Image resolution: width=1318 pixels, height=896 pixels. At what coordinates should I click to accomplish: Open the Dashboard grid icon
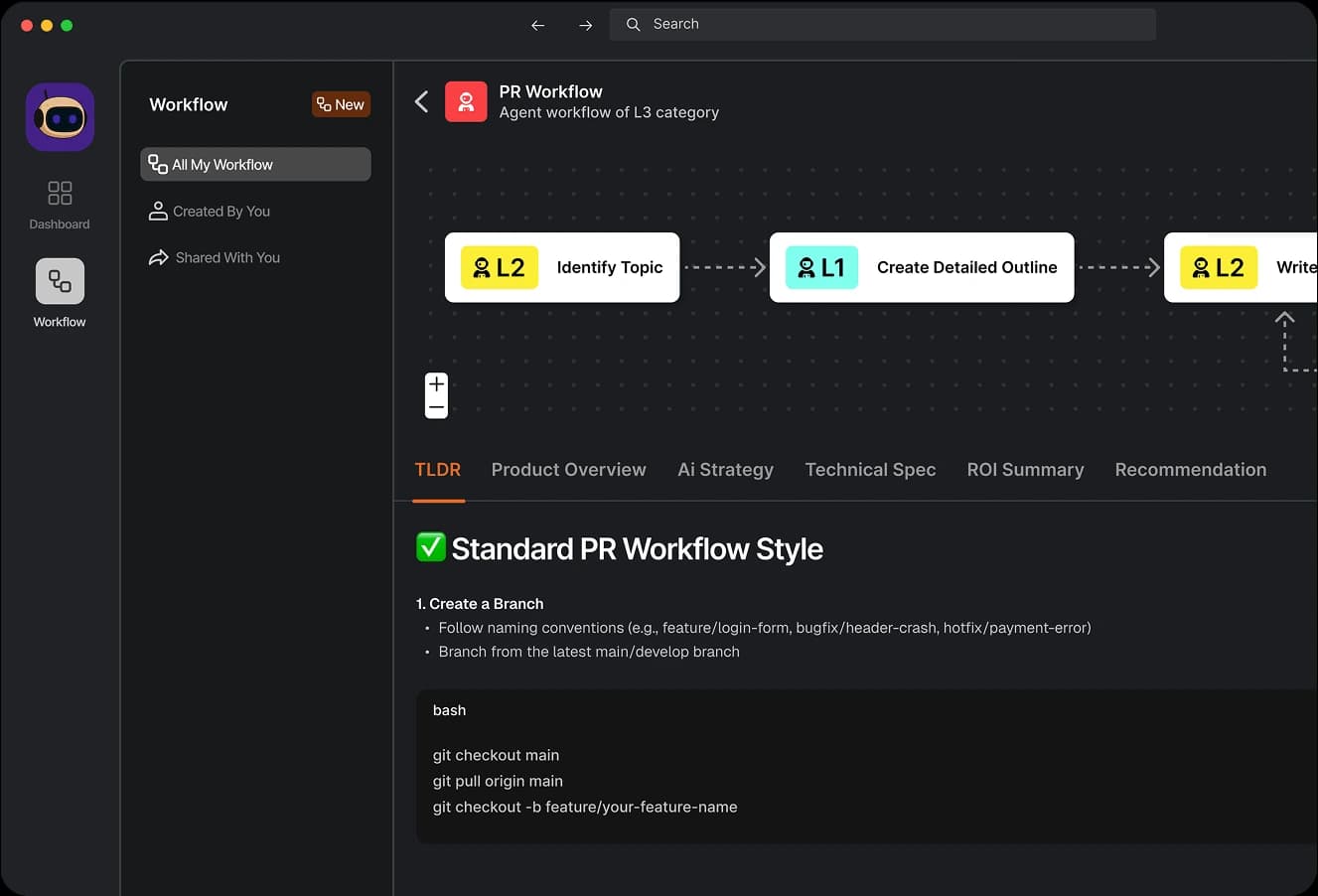click(60, 193)
